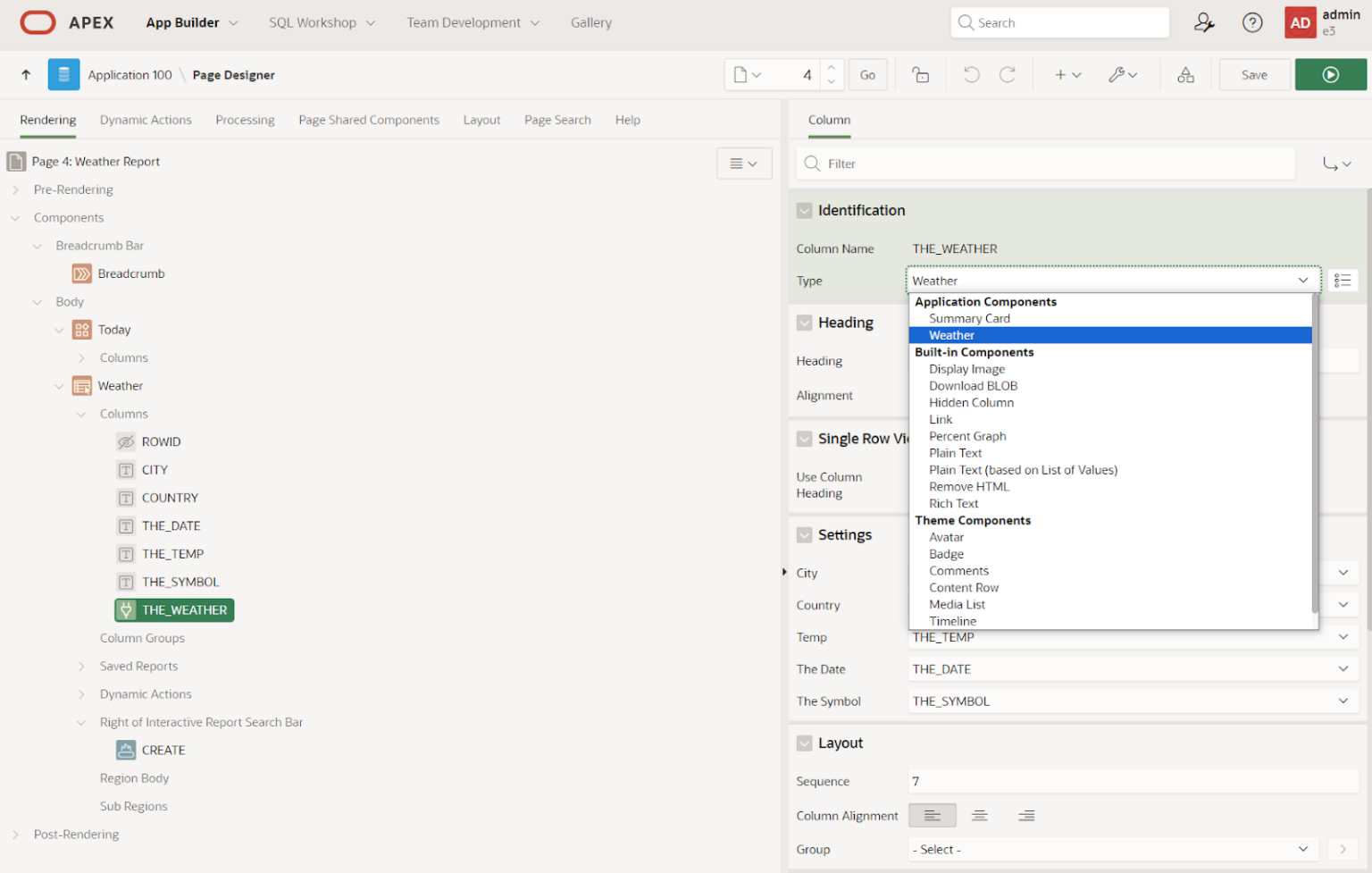Click the Oracle APEX logo
The image size is (1372, 873).
coord(67,22)
